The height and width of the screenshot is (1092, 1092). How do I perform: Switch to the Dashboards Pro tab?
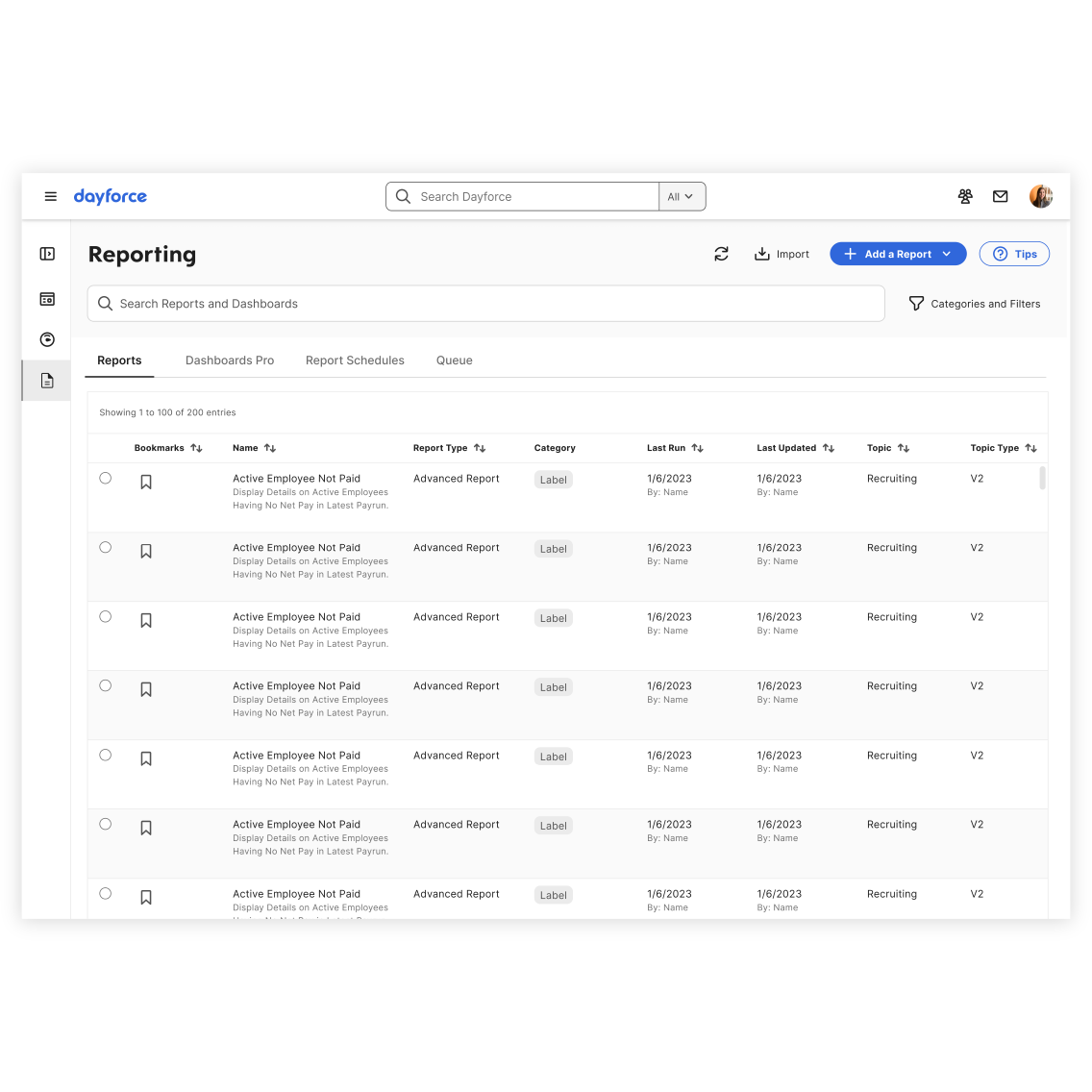[230, 360]
